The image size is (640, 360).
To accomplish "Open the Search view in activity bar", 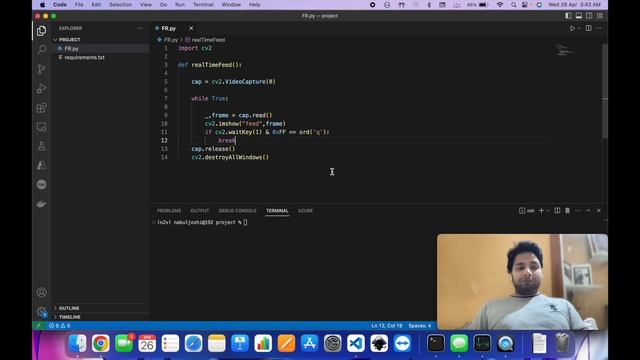I will 41,50.
